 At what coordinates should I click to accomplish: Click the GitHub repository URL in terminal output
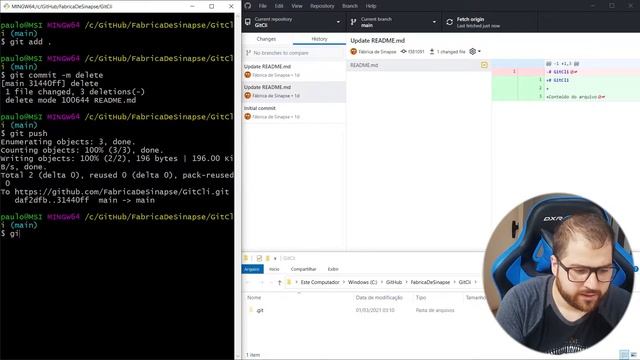(122, 192)
